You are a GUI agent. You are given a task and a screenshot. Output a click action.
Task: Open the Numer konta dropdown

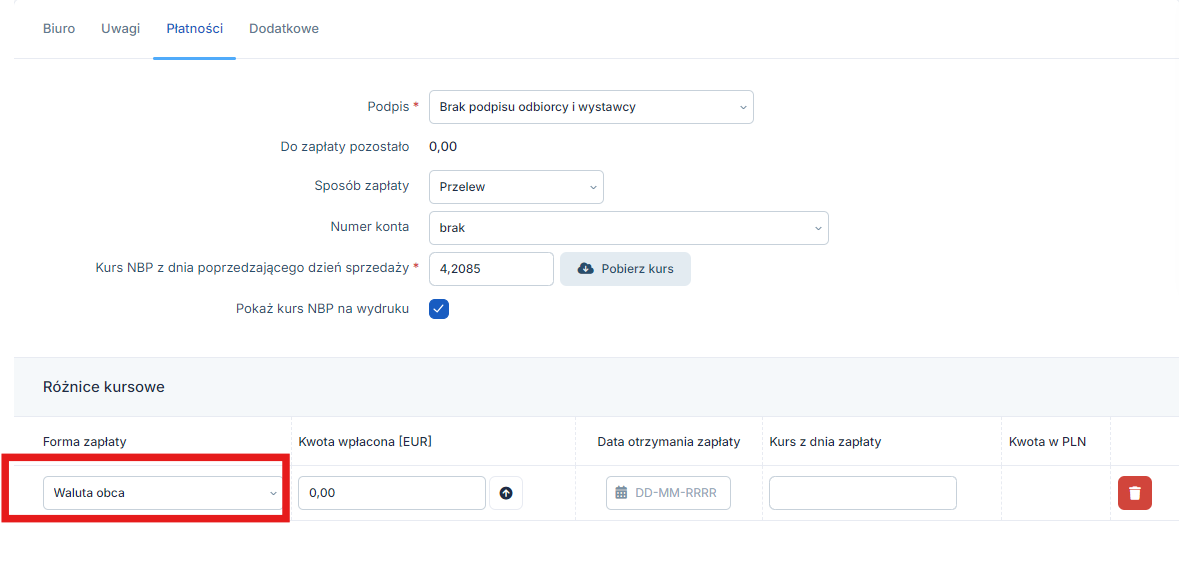[629, 227]
